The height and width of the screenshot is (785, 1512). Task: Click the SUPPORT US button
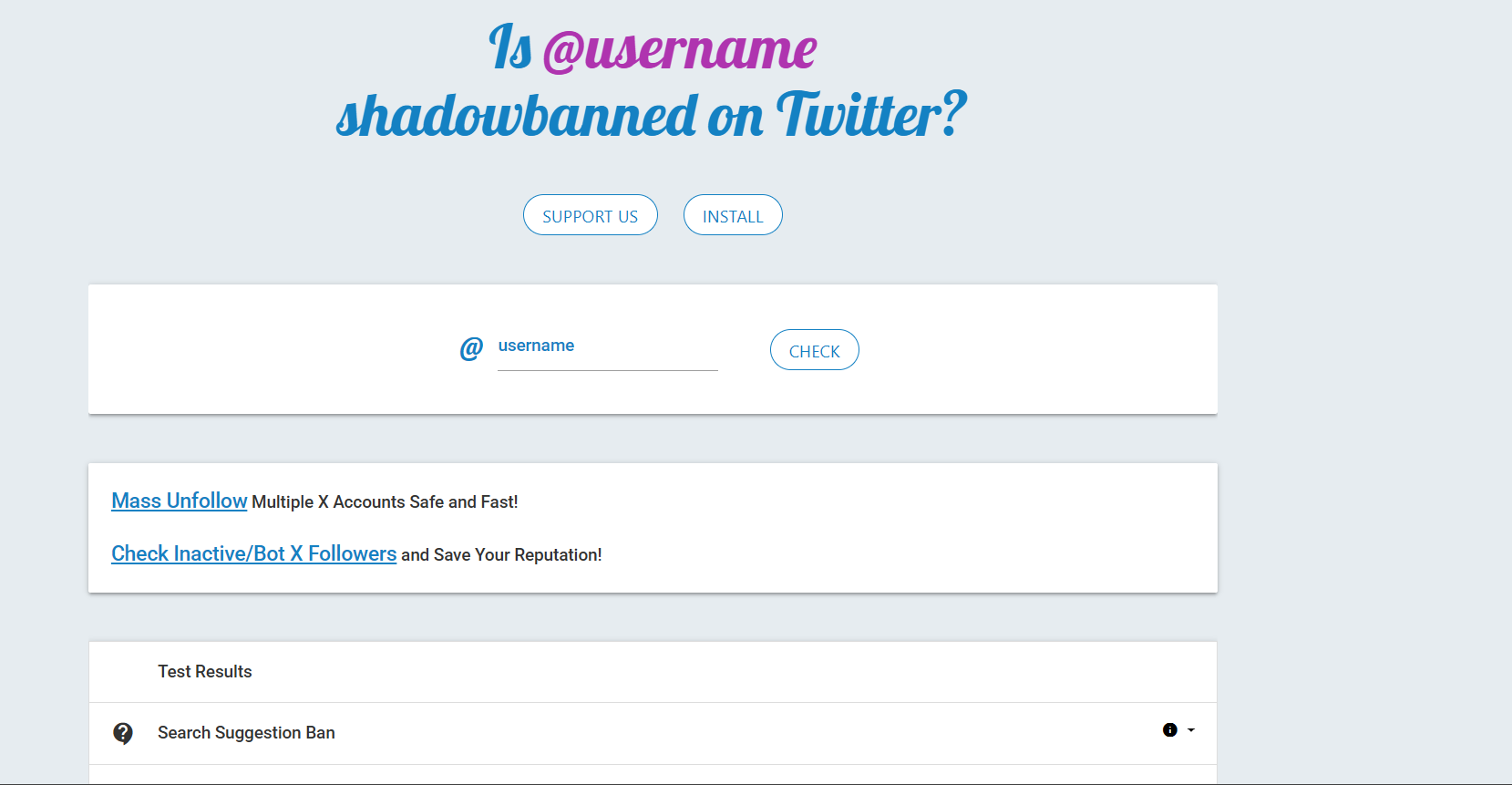click(590, 215)
